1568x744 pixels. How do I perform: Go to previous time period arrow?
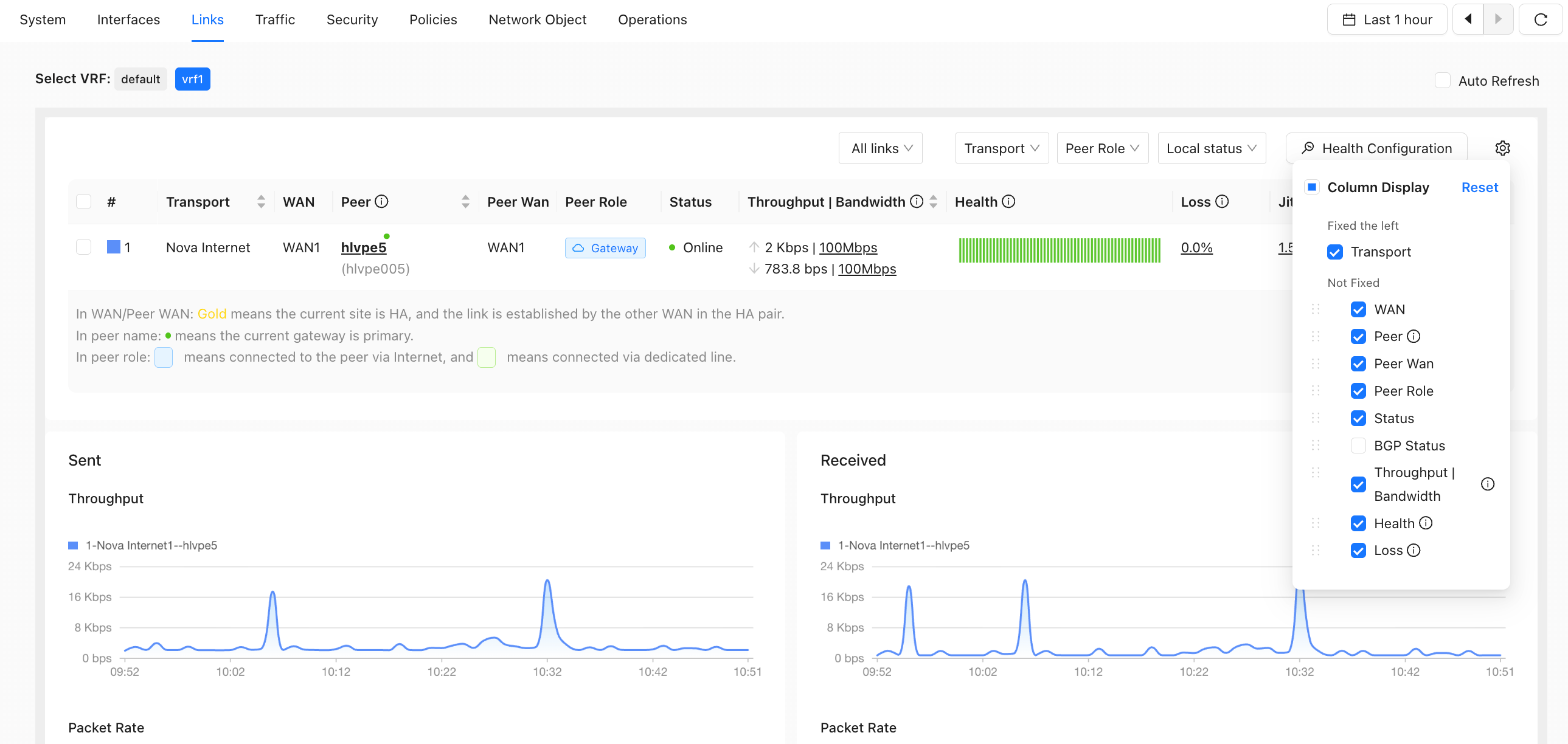[1468, 19]
